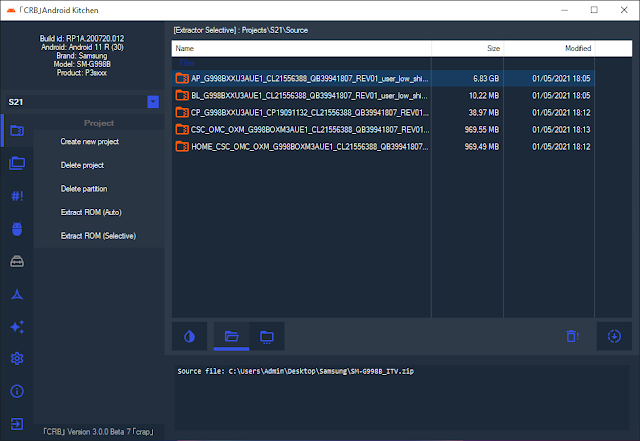Select the CSC_OMC_OXM_G998BOXM3AUE1 file name
The width and height of the screenshot is (640, 441).
pyautogui.click(x=310, y=130)
